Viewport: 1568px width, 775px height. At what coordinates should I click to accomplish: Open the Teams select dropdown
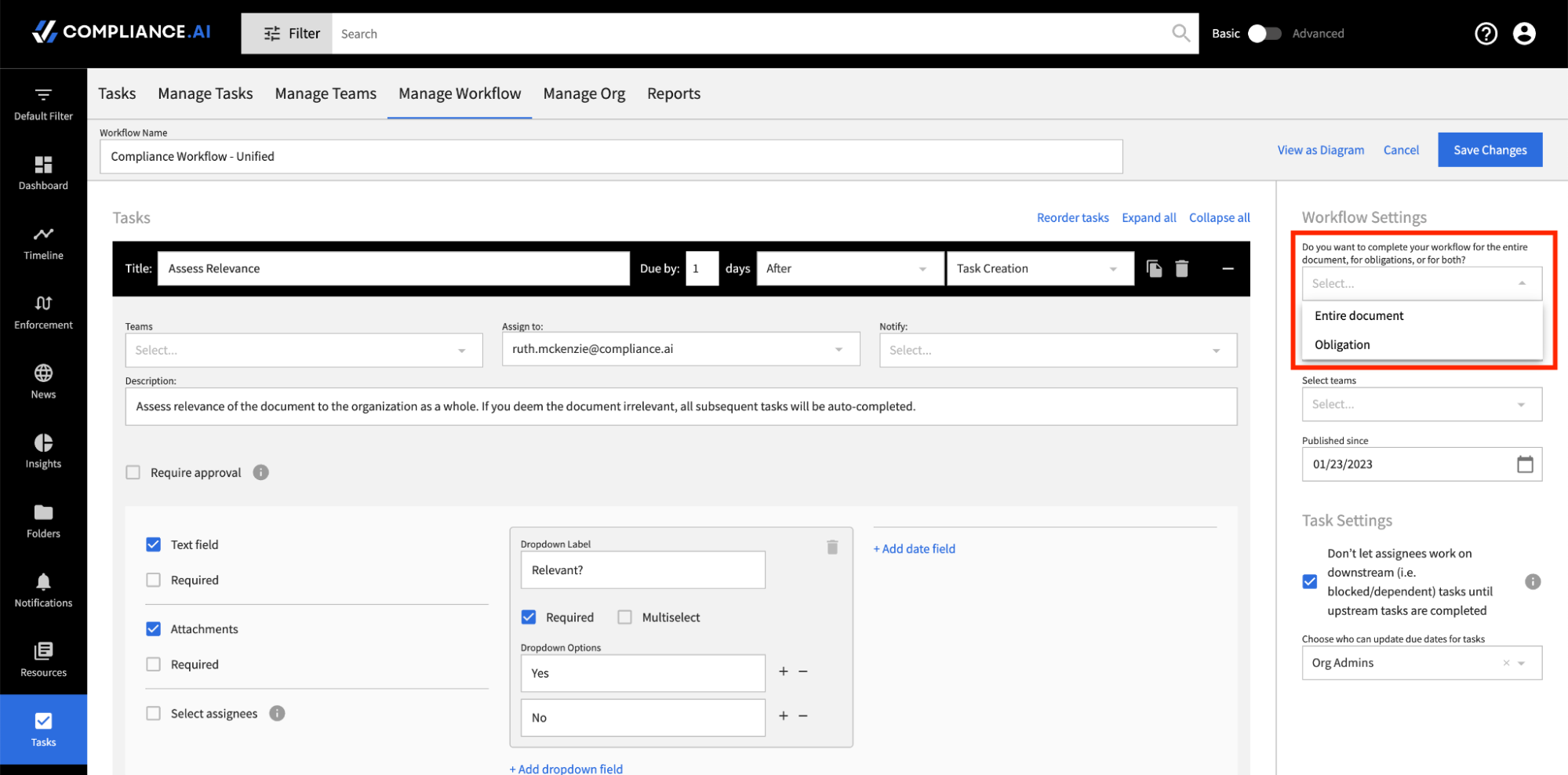pos(304,350)
